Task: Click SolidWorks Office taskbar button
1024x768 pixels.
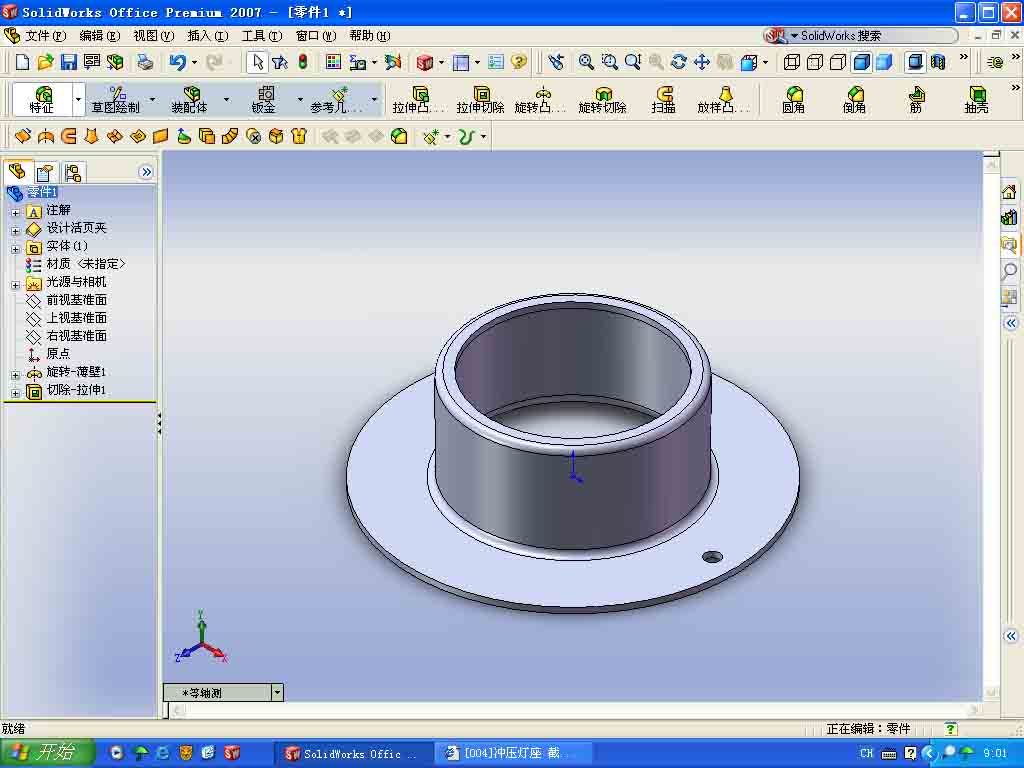Action: point(353,753)
